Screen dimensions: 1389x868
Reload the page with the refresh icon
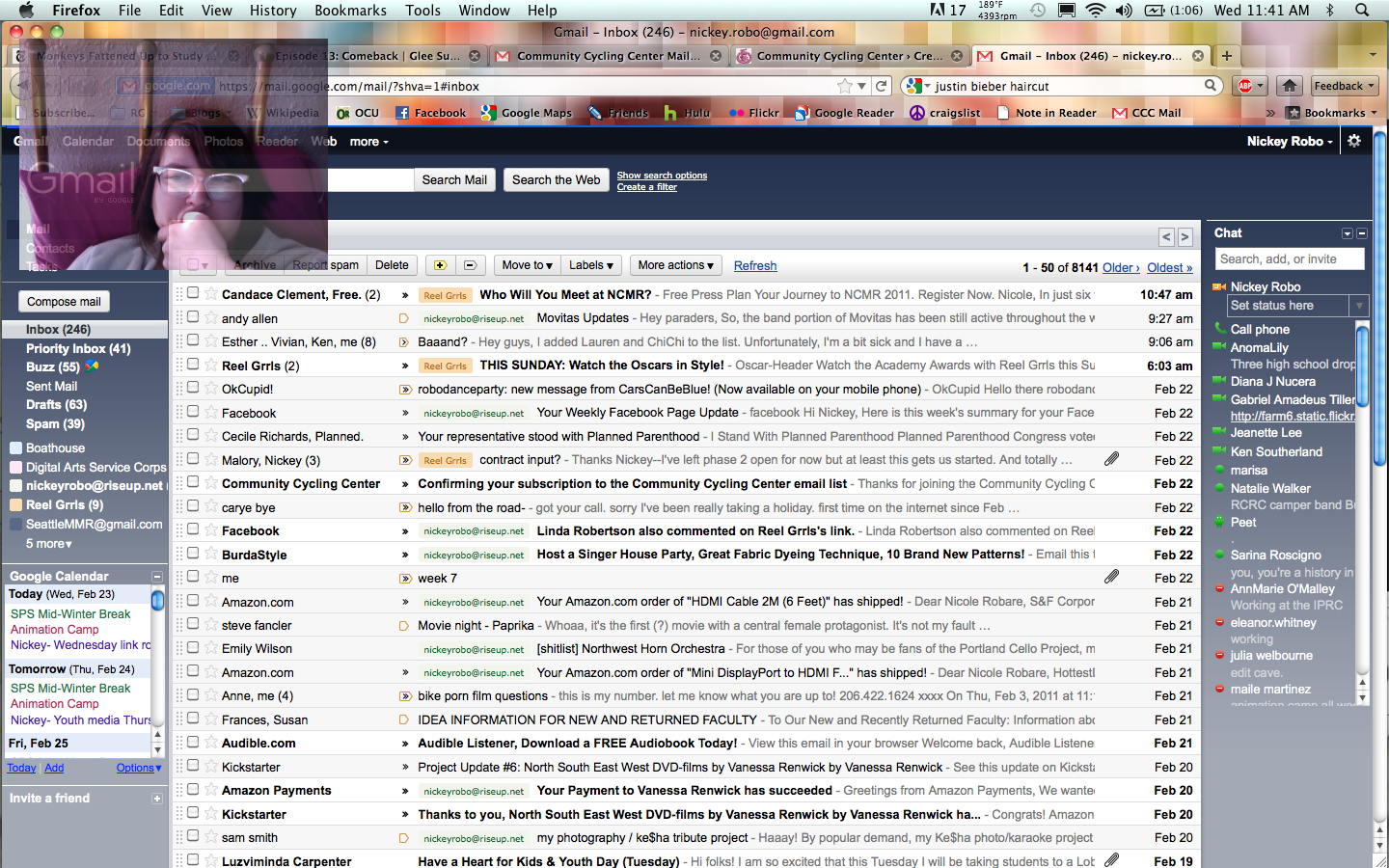coord(881,86)
